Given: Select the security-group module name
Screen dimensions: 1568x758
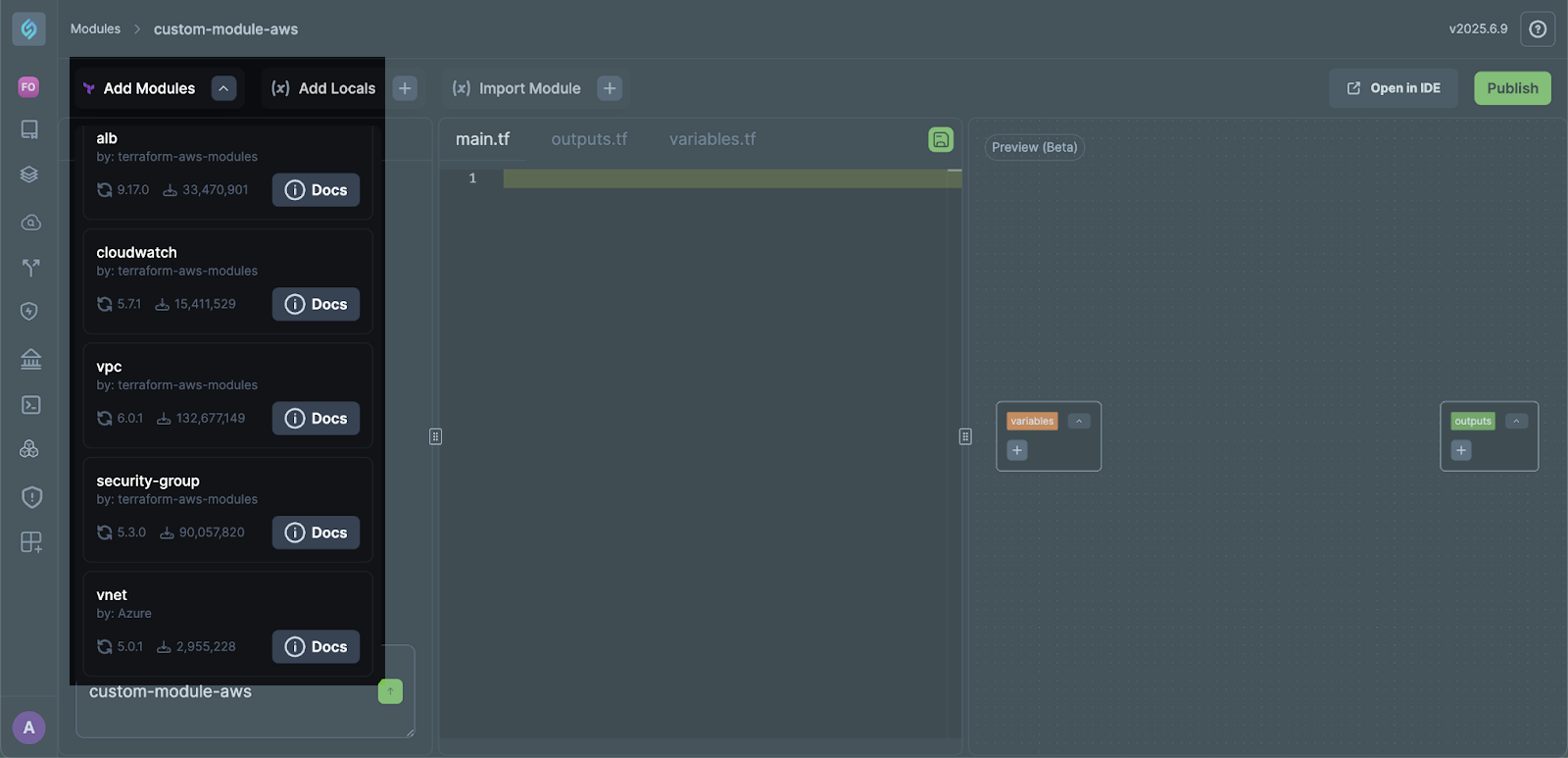Looking at the screenshot, I should [148, 481].
